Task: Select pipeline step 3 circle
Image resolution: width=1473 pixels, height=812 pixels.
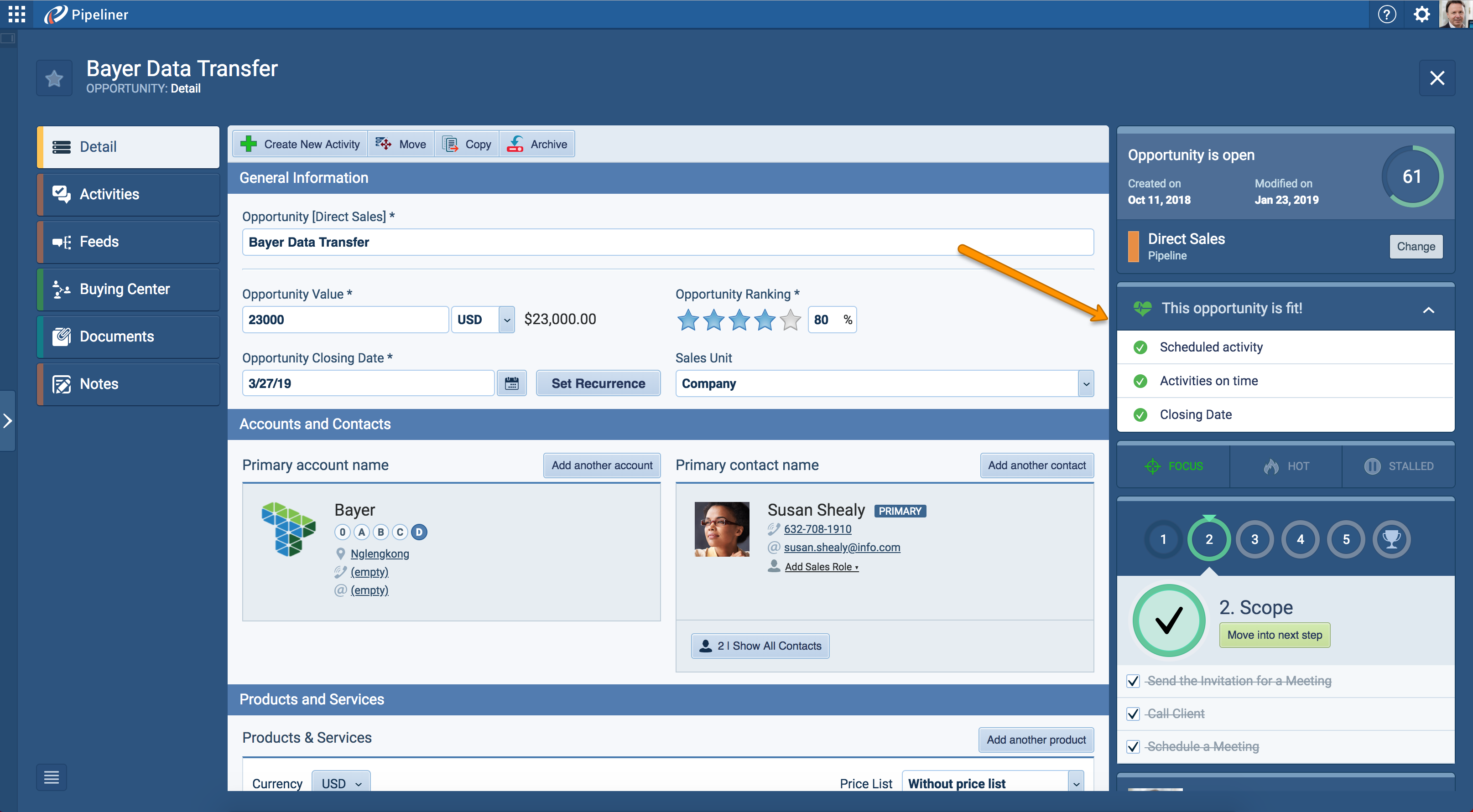Action: pos(1254,539)
